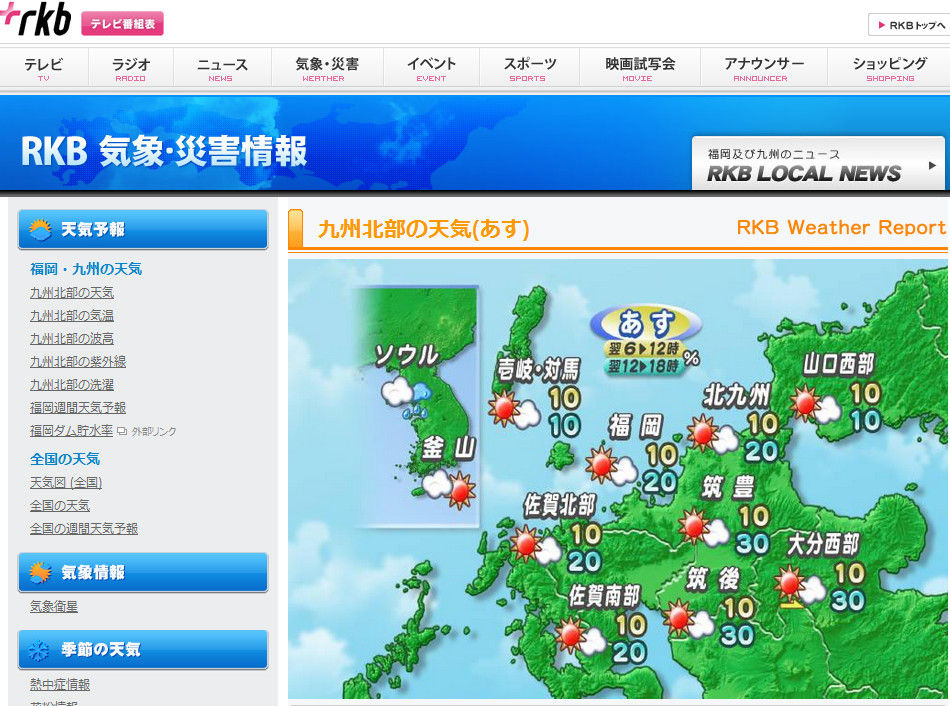Viewport: 950px width, 706px height.
Task: Open the ラジオ RADIO menu
Action: pyautogui.click(x=131, y=68)
